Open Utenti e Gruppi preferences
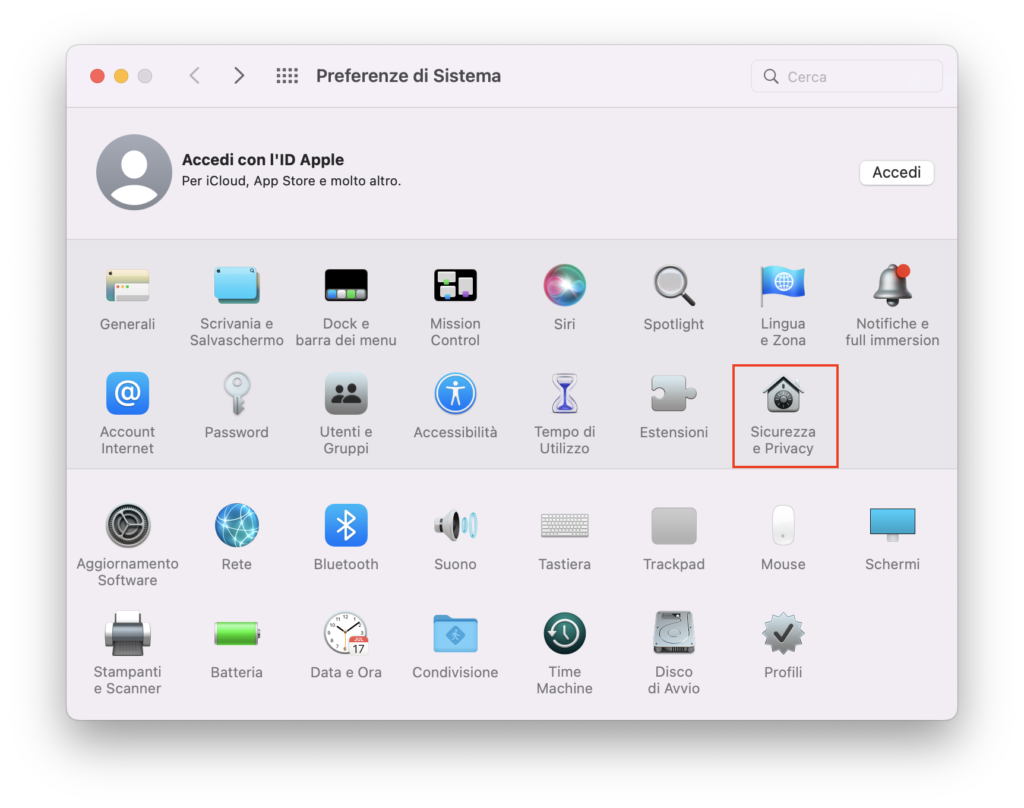The height and width of the screenshot is (808, 1024). [346, 395]
